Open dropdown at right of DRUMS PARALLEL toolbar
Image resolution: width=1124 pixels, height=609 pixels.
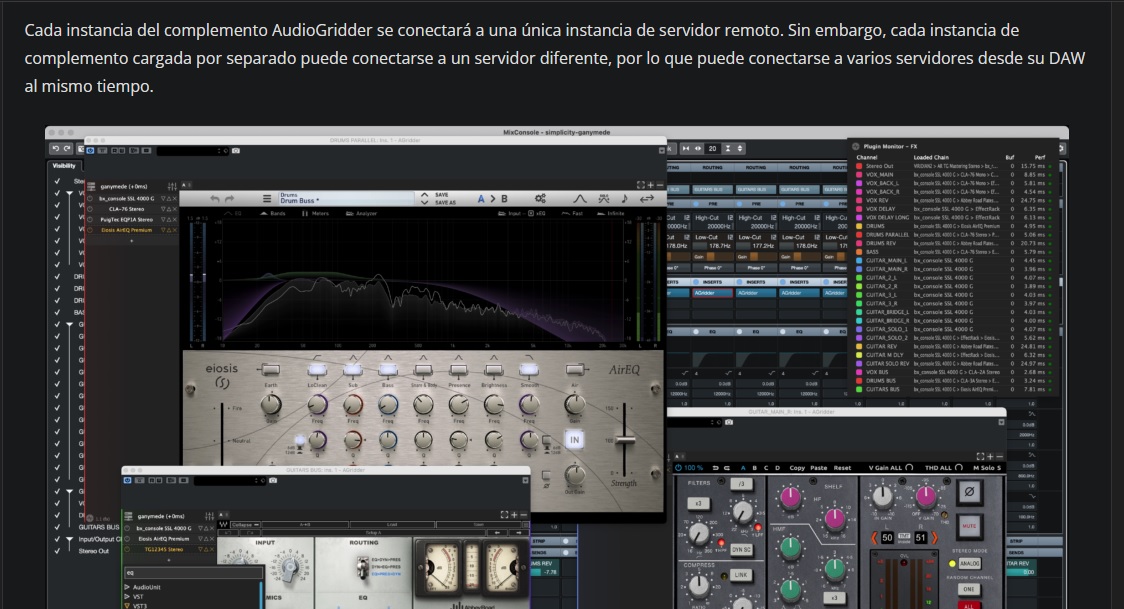662,150
